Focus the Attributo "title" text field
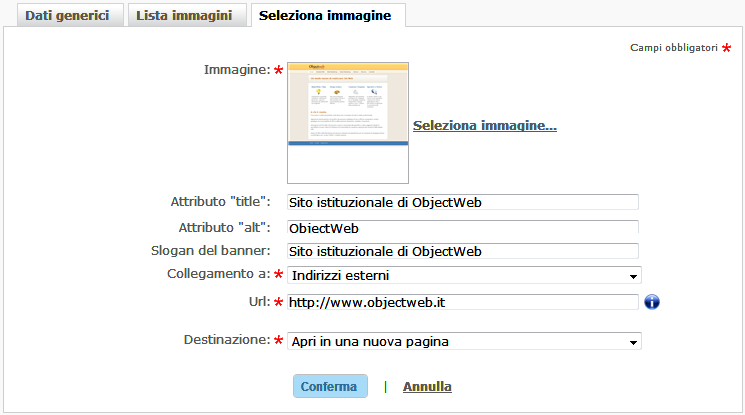745x415 pixels. pos(462,202)
